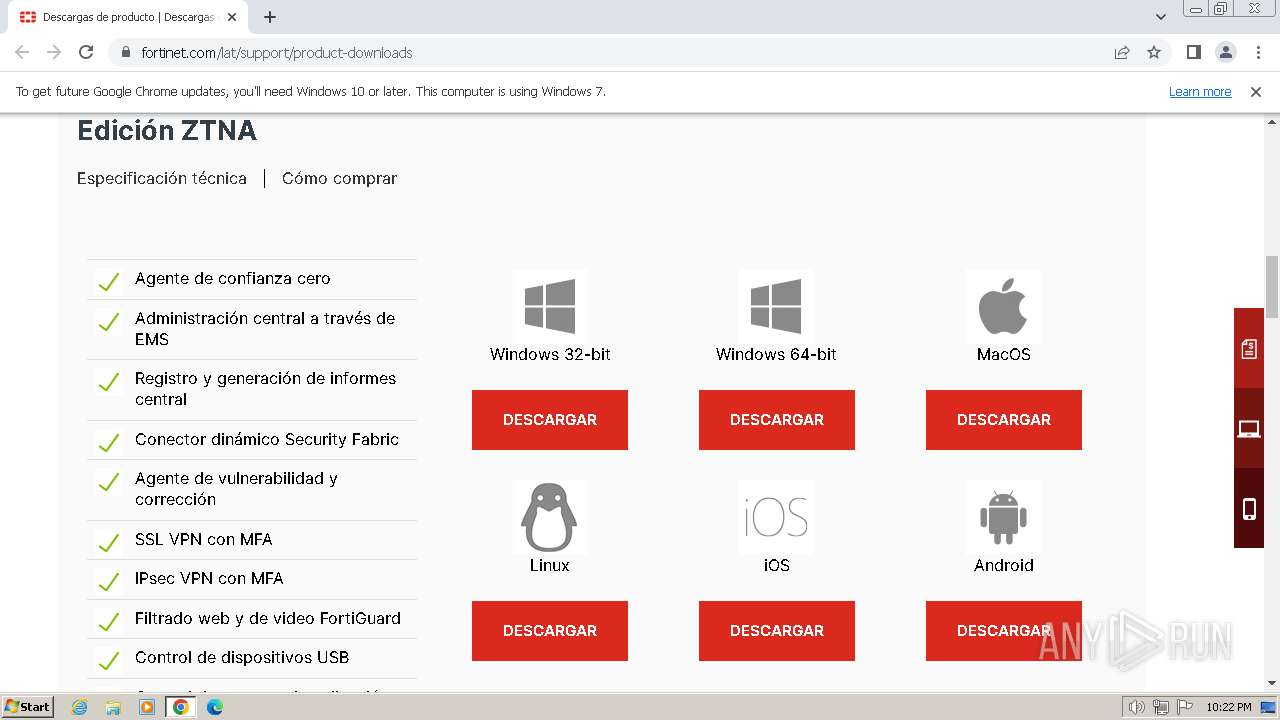Click Chrome icon in taskbar
The width and height of the screenshot is (1280, 720).
click(181, 707)
